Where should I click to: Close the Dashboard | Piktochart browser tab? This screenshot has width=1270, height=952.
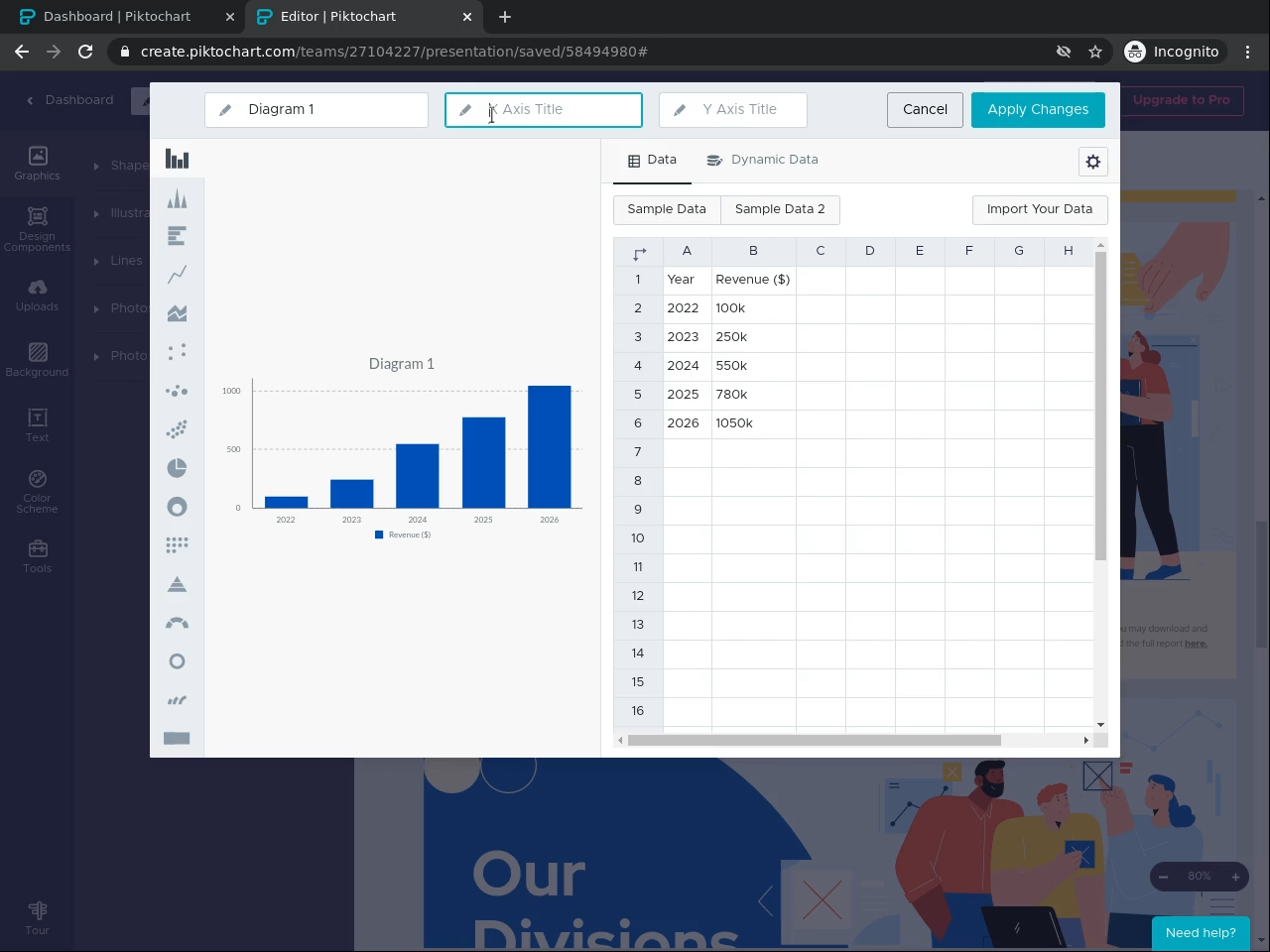click(229, 17)
